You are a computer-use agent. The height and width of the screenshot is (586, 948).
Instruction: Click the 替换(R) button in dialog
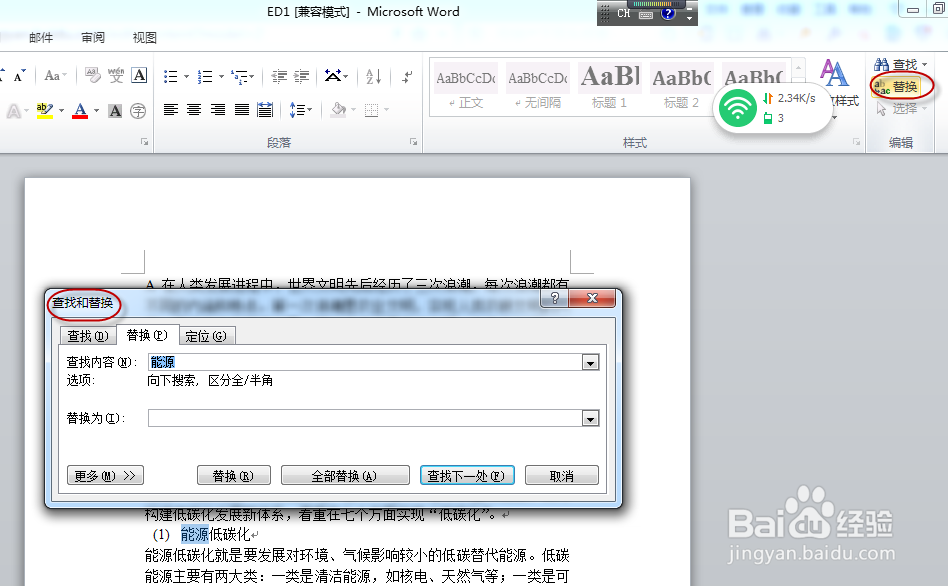click(x=233, y=475)
